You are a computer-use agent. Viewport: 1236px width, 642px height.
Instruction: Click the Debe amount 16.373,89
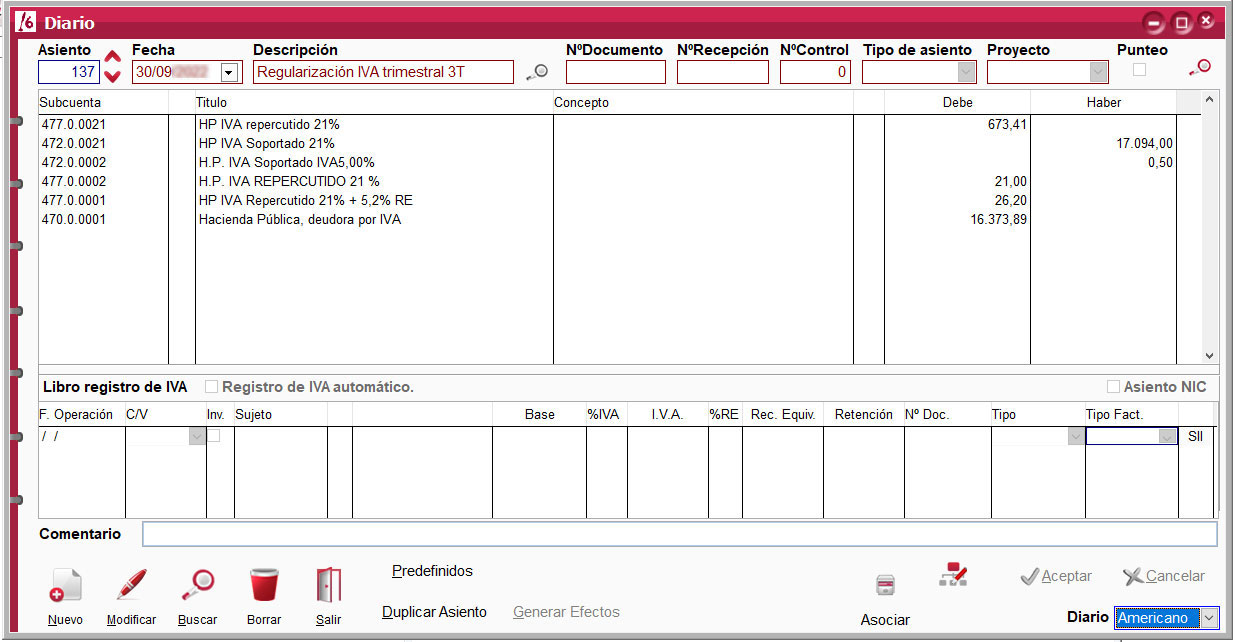(x=999, y=220)
